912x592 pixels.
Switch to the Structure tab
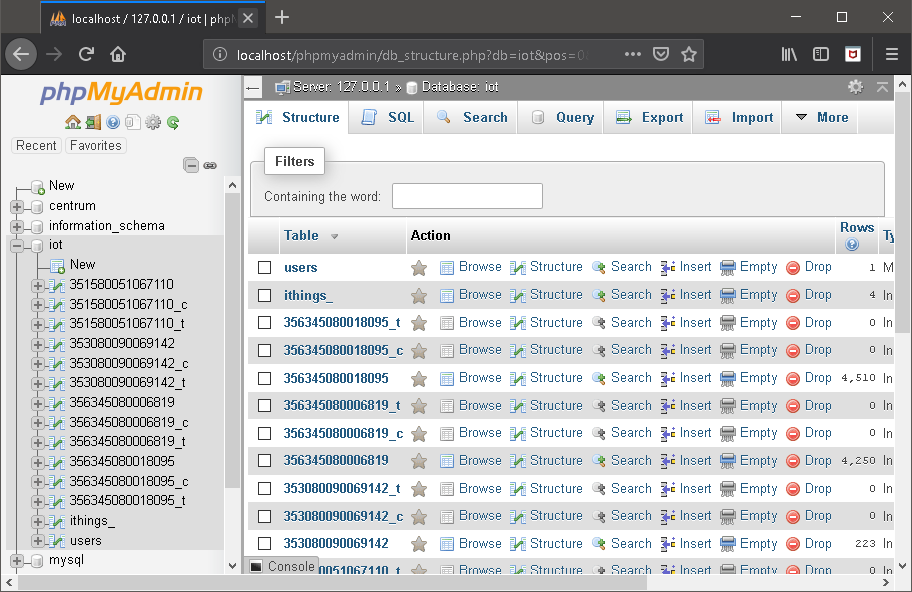(x=297, y=117)
